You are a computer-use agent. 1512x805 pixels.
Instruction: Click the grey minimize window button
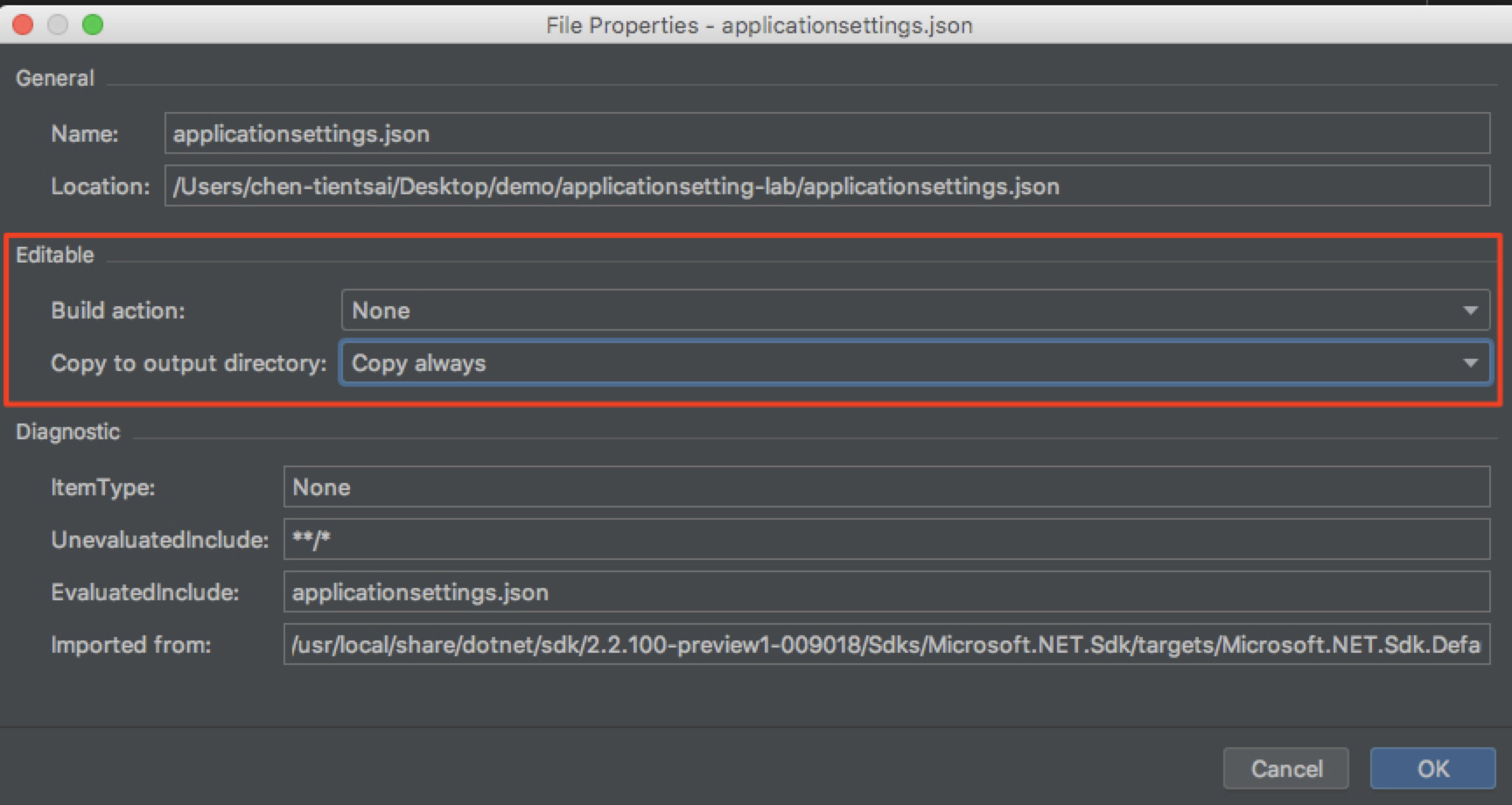pyautogui.click(x=58, y=24)
